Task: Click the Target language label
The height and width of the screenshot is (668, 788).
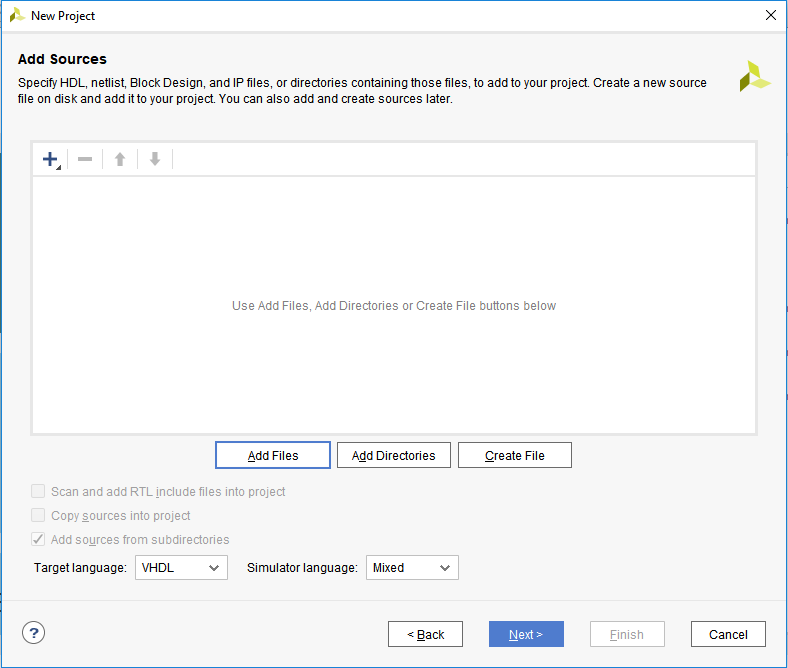Action: tap(80, 567)
